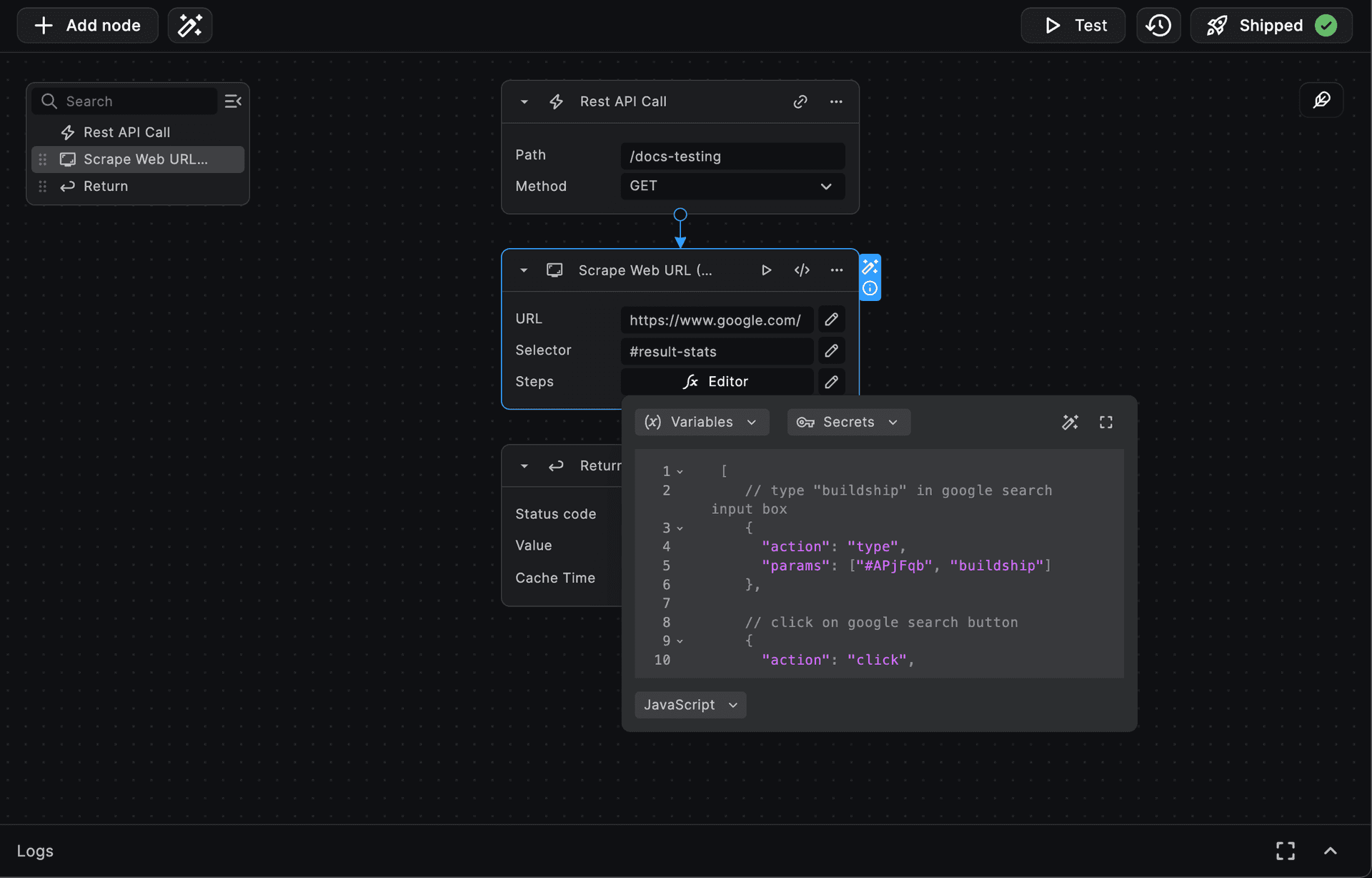Open the Method GET dropdown
The height and width of the screenshot is (878, 1372).
732,186
